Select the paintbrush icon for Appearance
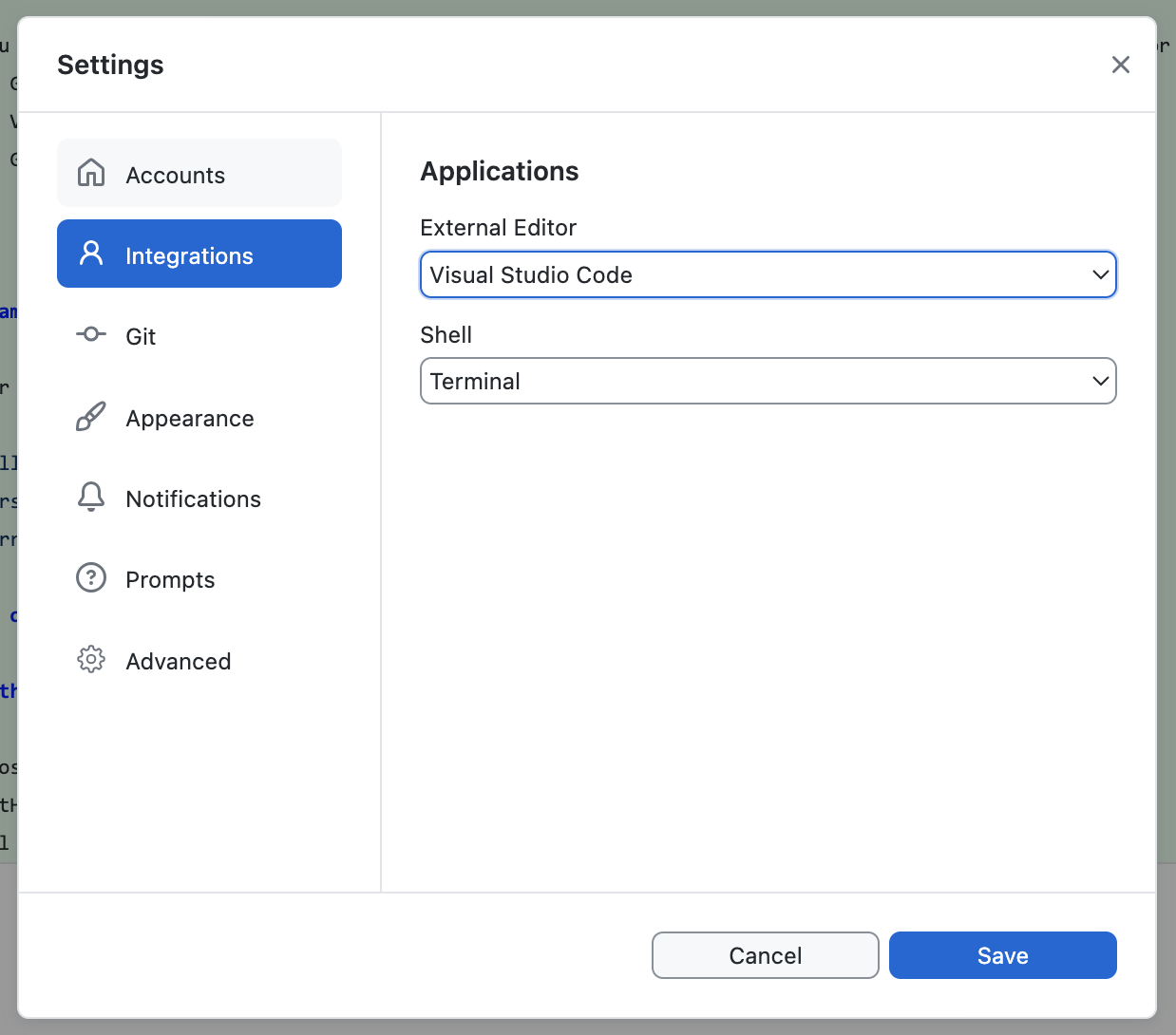 pyautogui.click(x=90, y=416)
